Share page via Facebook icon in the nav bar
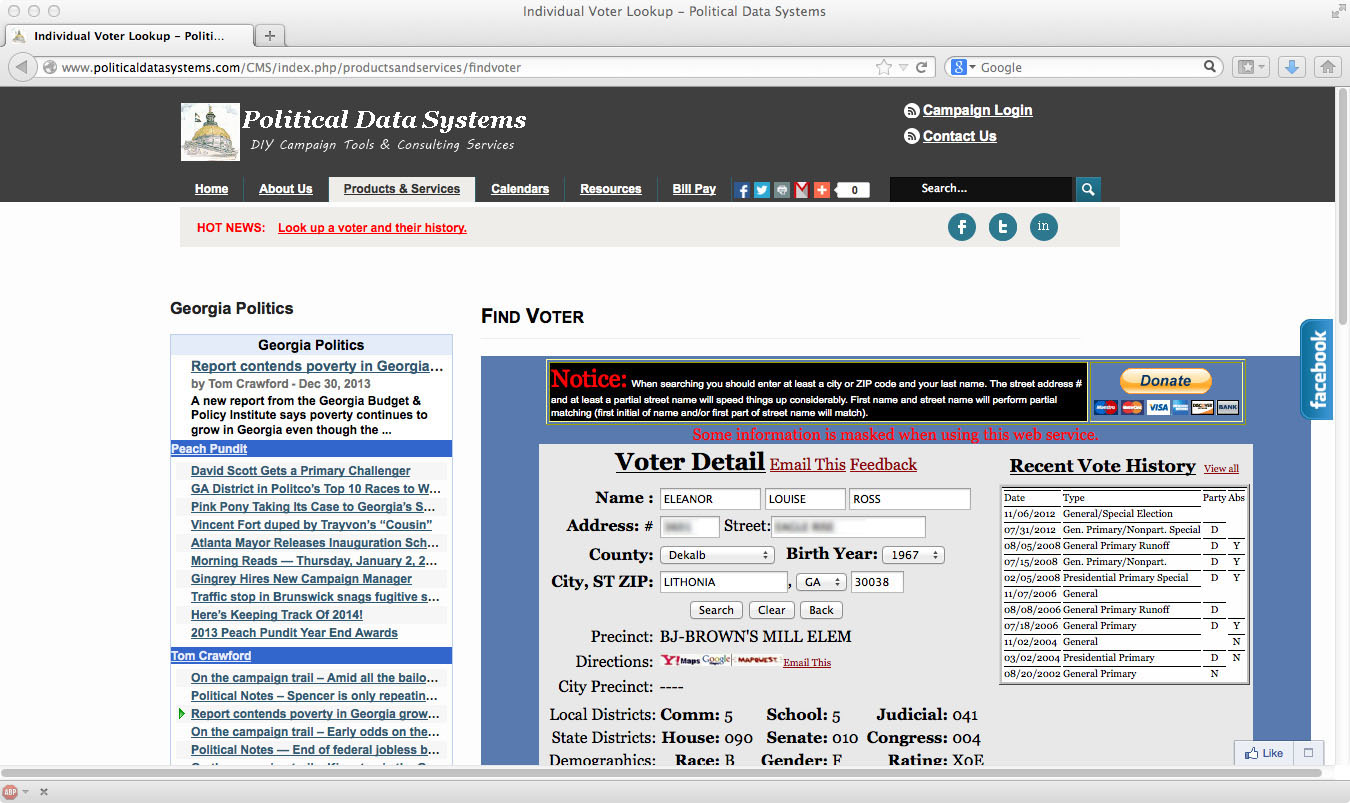1350x803 pixels. pyautogui.click(x=741, y=190)
